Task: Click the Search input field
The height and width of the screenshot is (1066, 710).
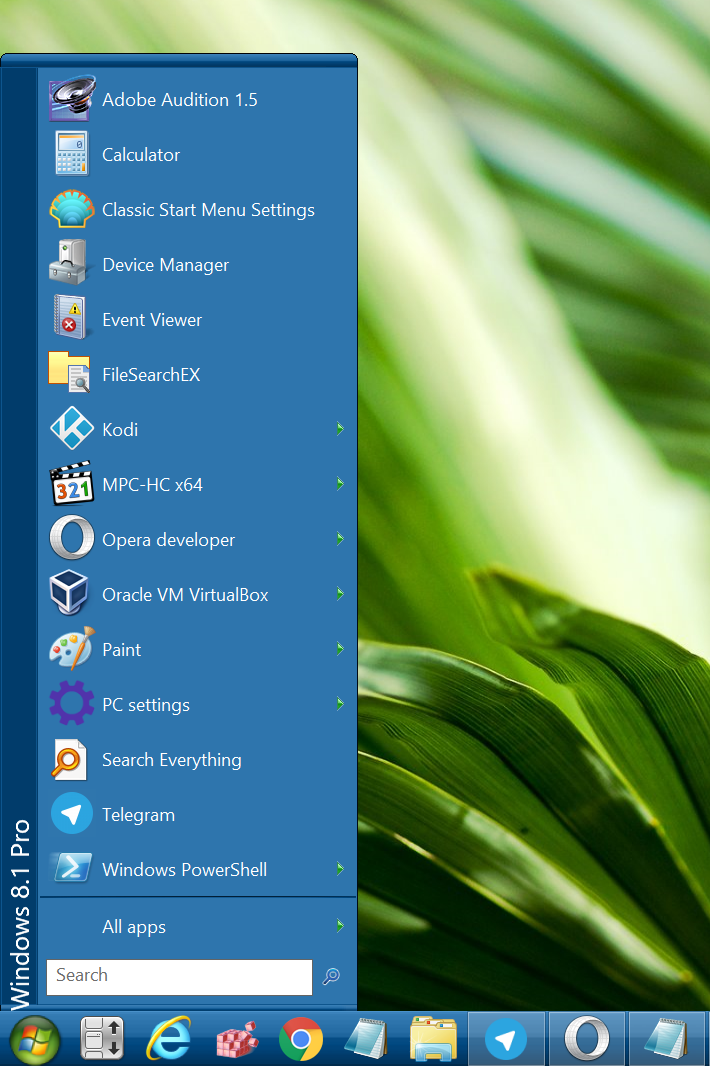Action: tap(180, 977)
